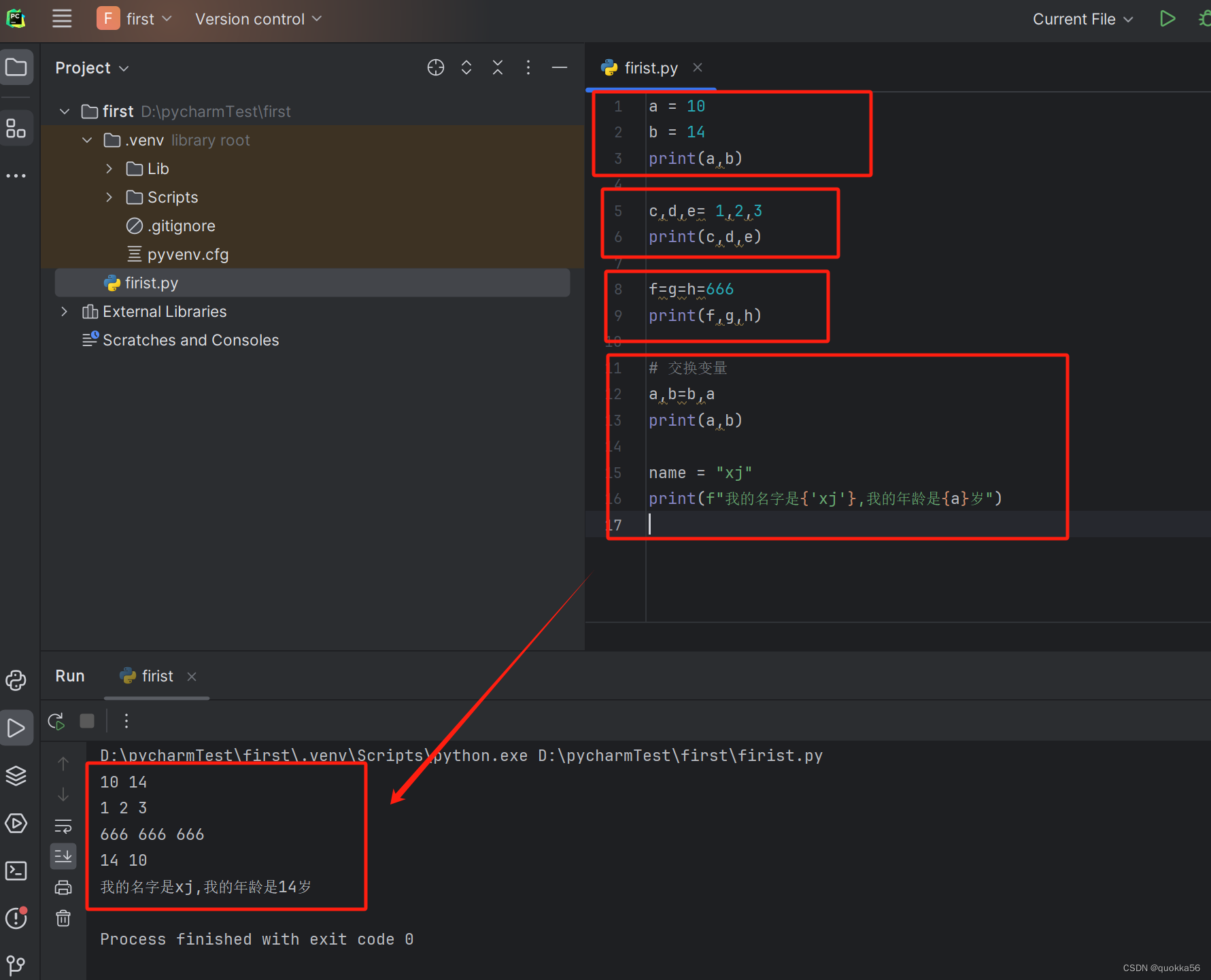Viewport: 1211px width, 980px height.
Task: Collapse the first project root folder
Action: (x=65, y=112)
